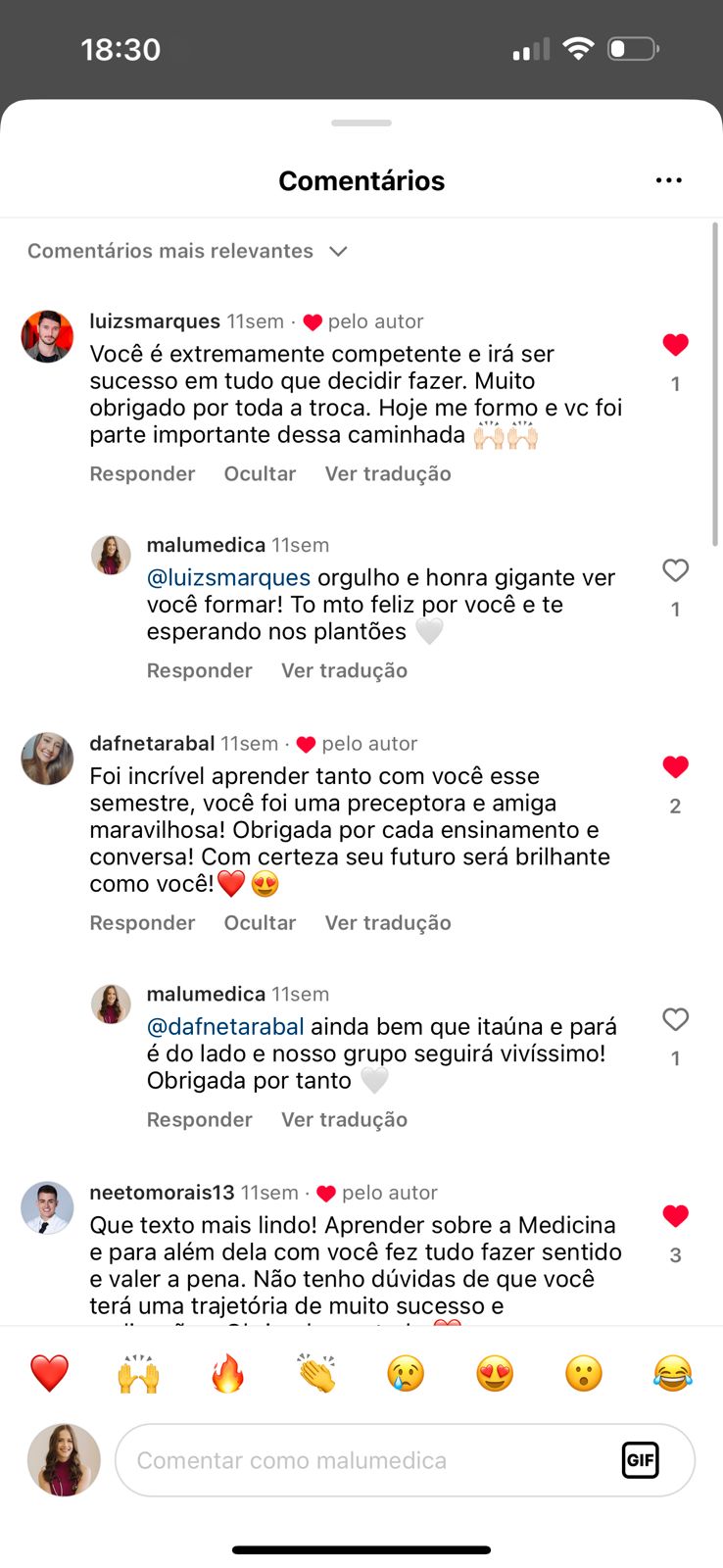Show translation of dafnetarabal comment

tap(388, 923)
